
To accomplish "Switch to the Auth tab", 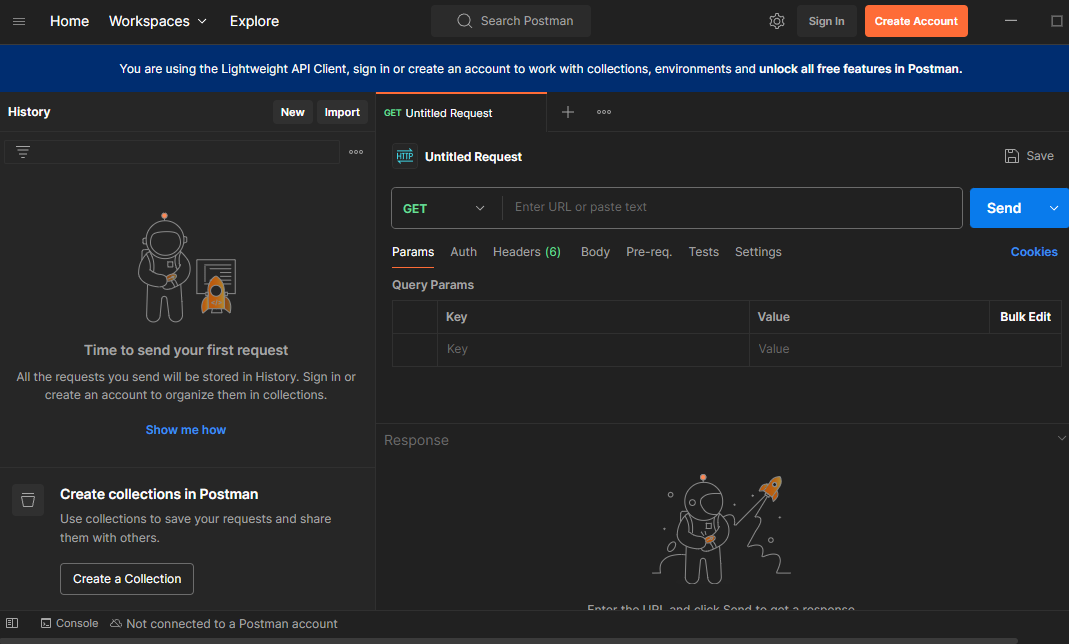I will click(464, 251).
